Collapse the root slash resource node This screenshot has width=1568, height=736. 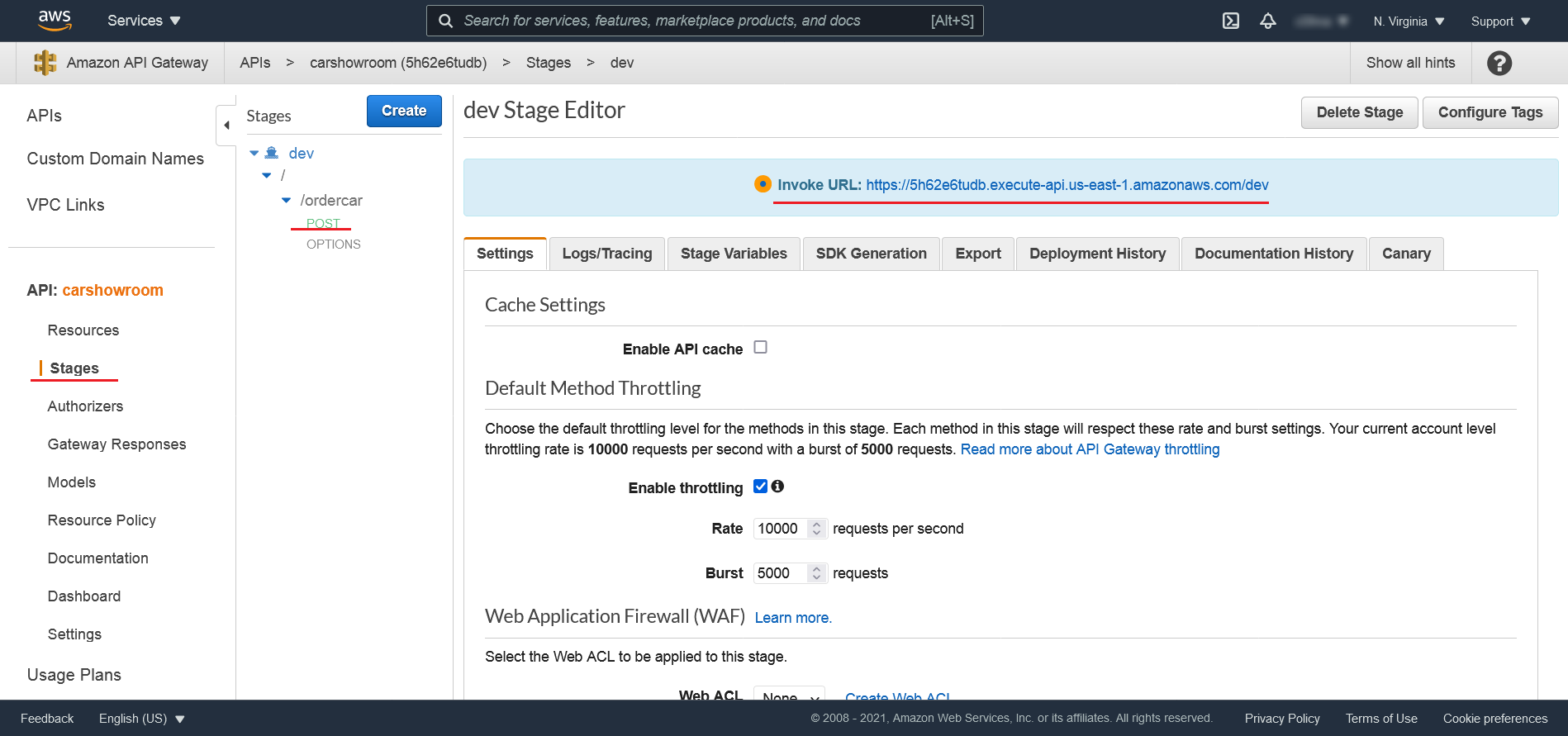(267, 175)
